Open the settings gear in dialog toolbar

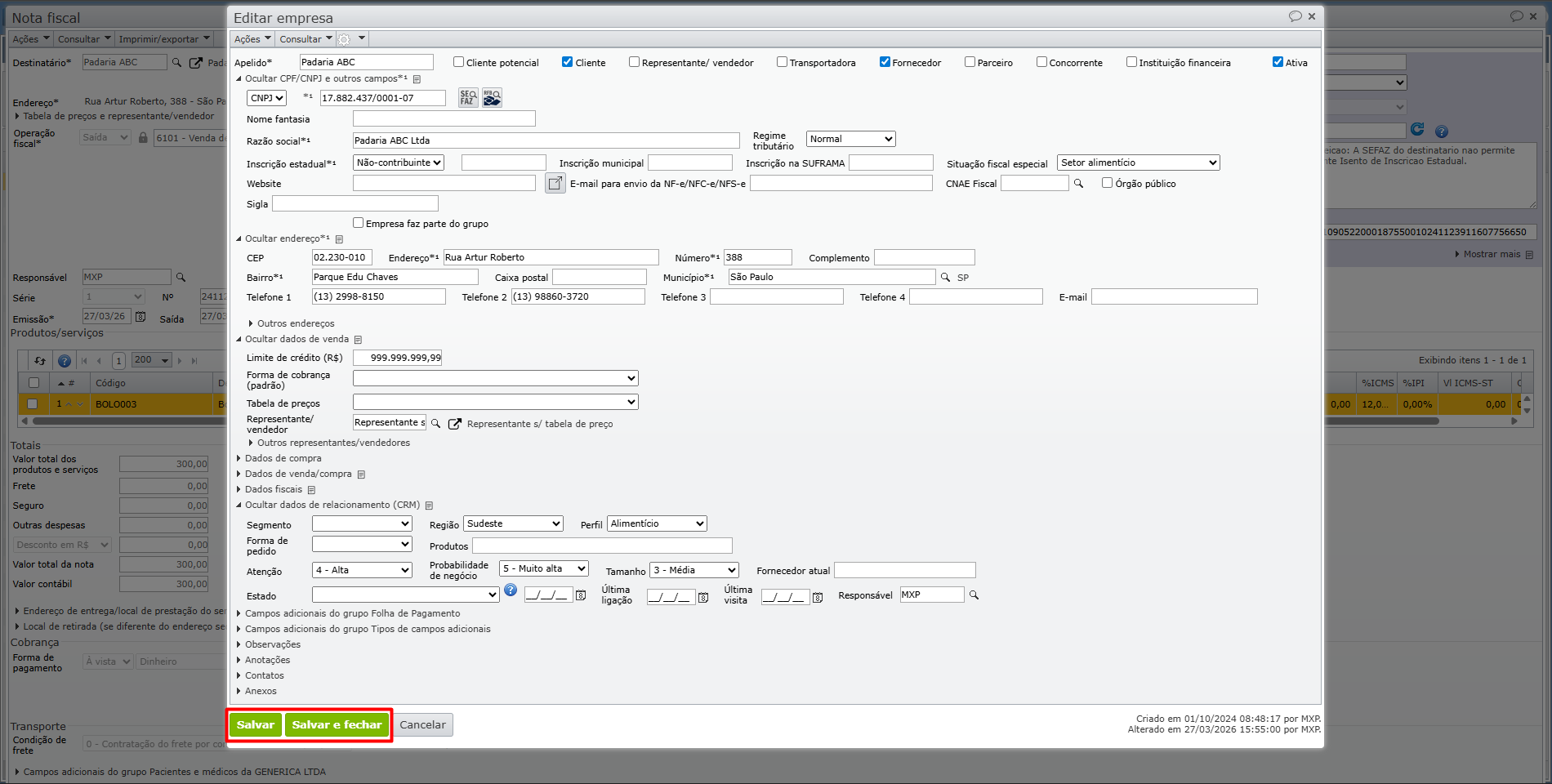(345, 39)
